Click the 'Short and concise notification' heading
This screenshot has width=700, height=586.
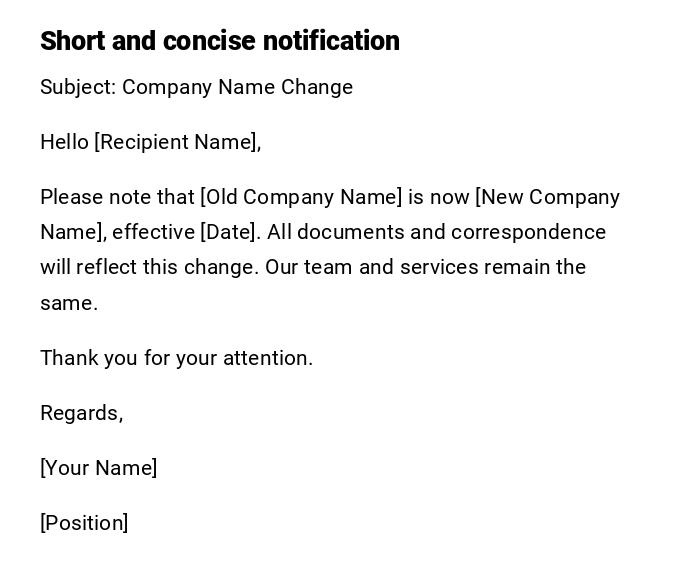coord(219,41)
